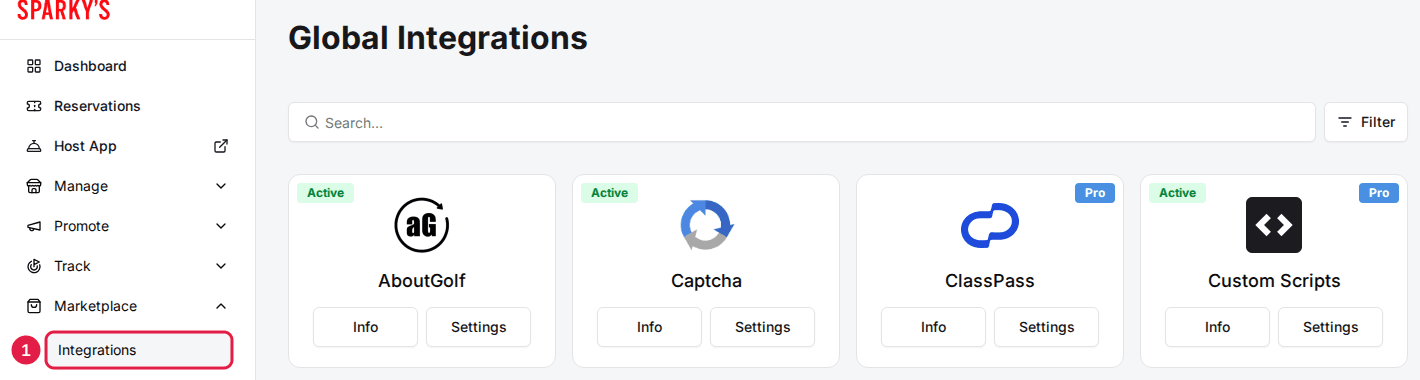Click Info on Custom Scripts card
This screenshot has width=1420, height=380.
1217,327
